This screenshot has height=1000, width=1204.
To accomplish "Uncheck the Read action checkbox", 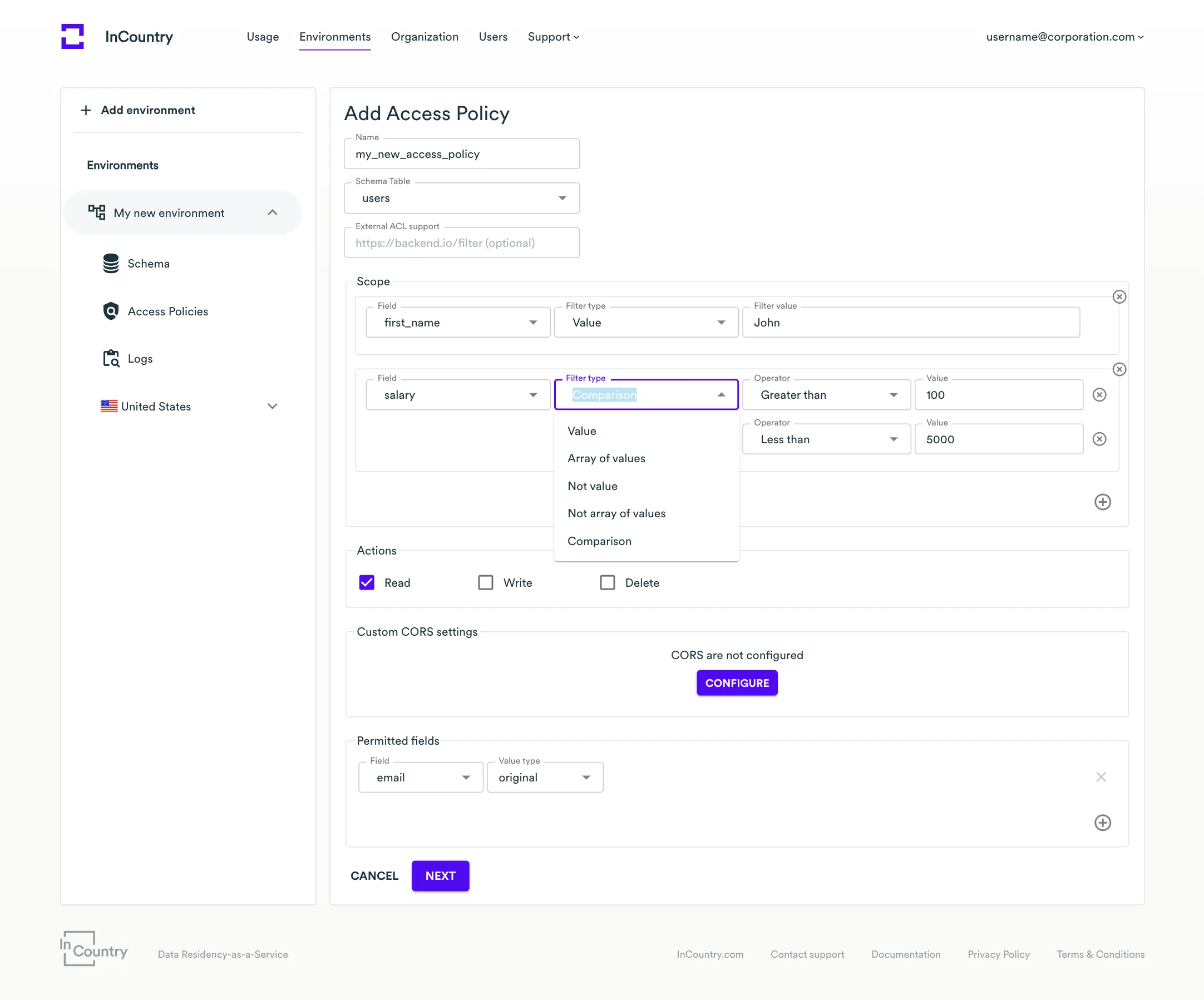I will (366, 582).
